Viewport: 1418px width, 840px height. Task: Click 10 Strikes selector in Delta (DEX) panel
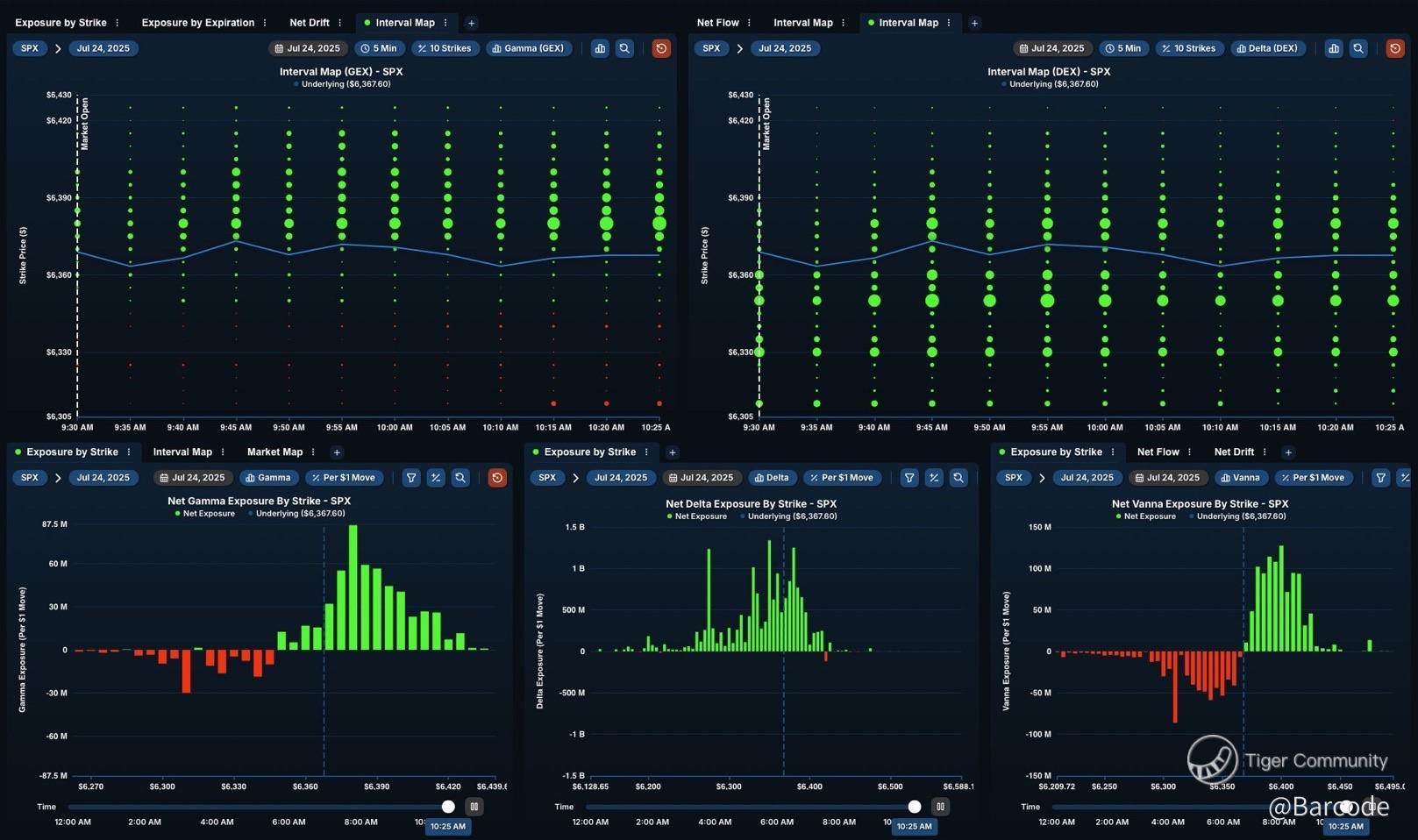pyautogui.click(x=1188, y=48)
